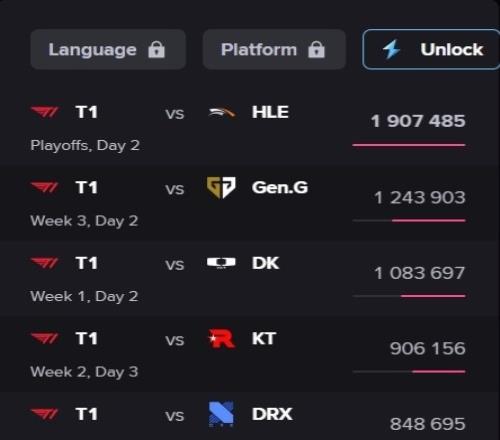Screen dimensions: 500x440
Task: Open the Platform filter dropdown
Action: [274, 49]
